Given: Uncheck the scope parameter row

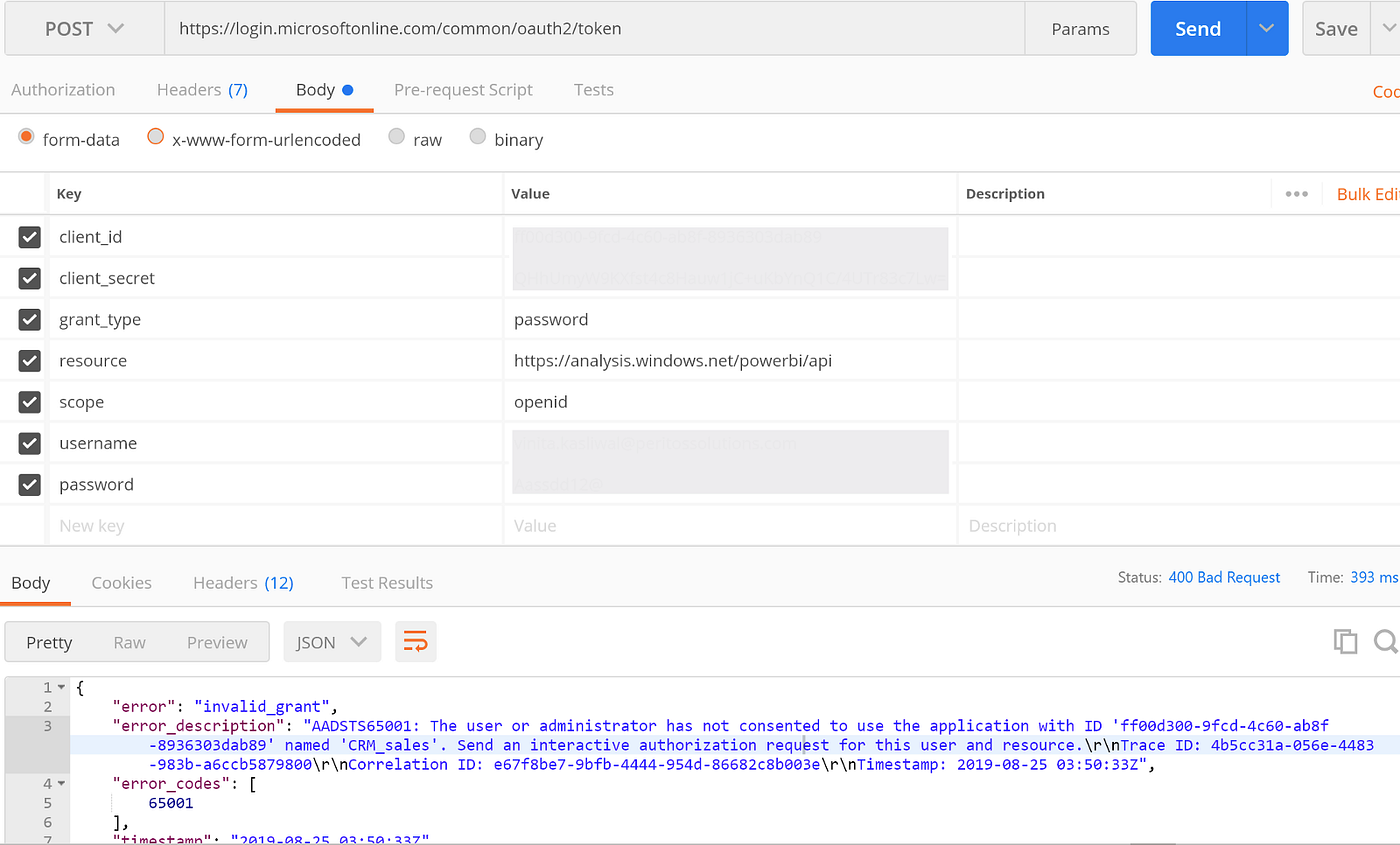Looking at the screenshot, I should click(x=29, y=402).
